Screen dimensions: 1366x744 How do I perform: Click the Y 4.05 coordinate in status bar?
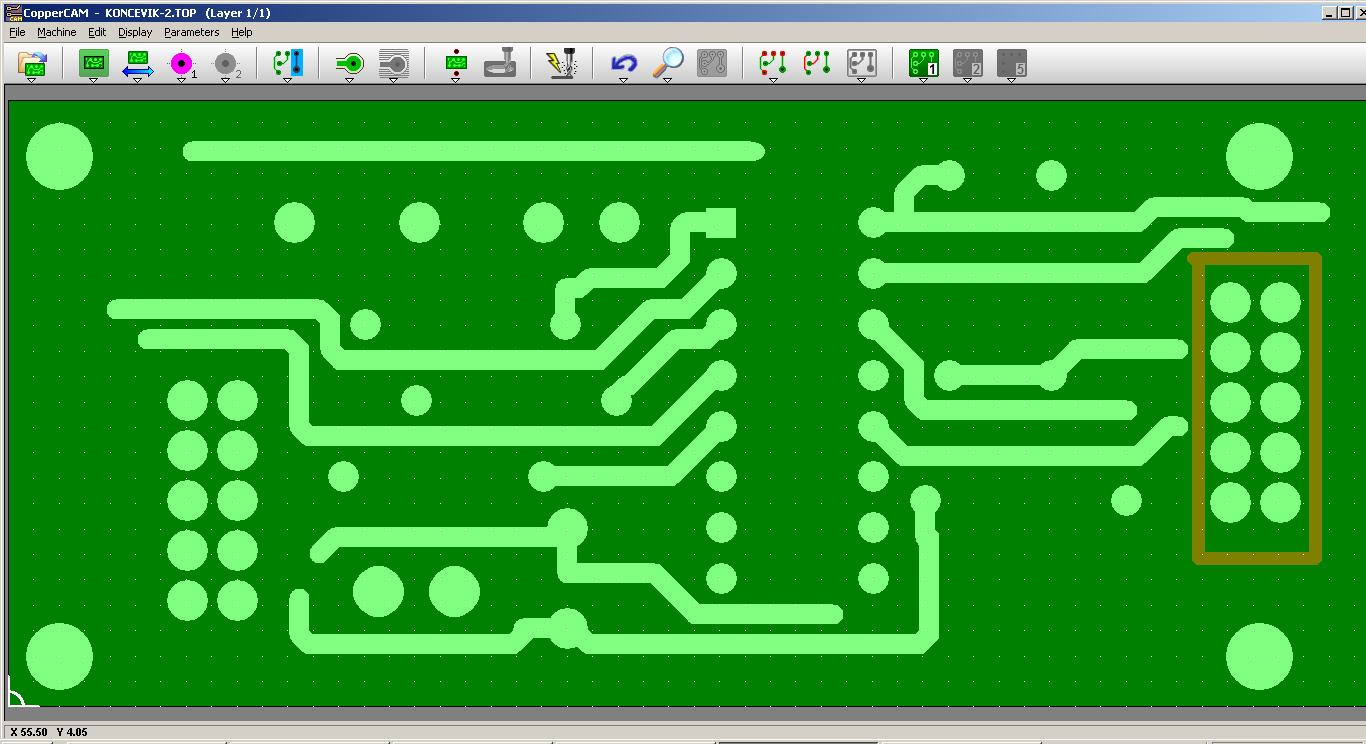72,732
